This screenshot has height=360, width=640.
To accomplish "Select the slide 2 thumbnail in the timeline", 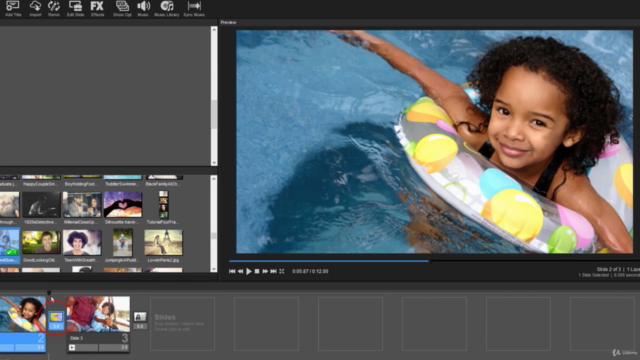I will (x=23, y=313).
